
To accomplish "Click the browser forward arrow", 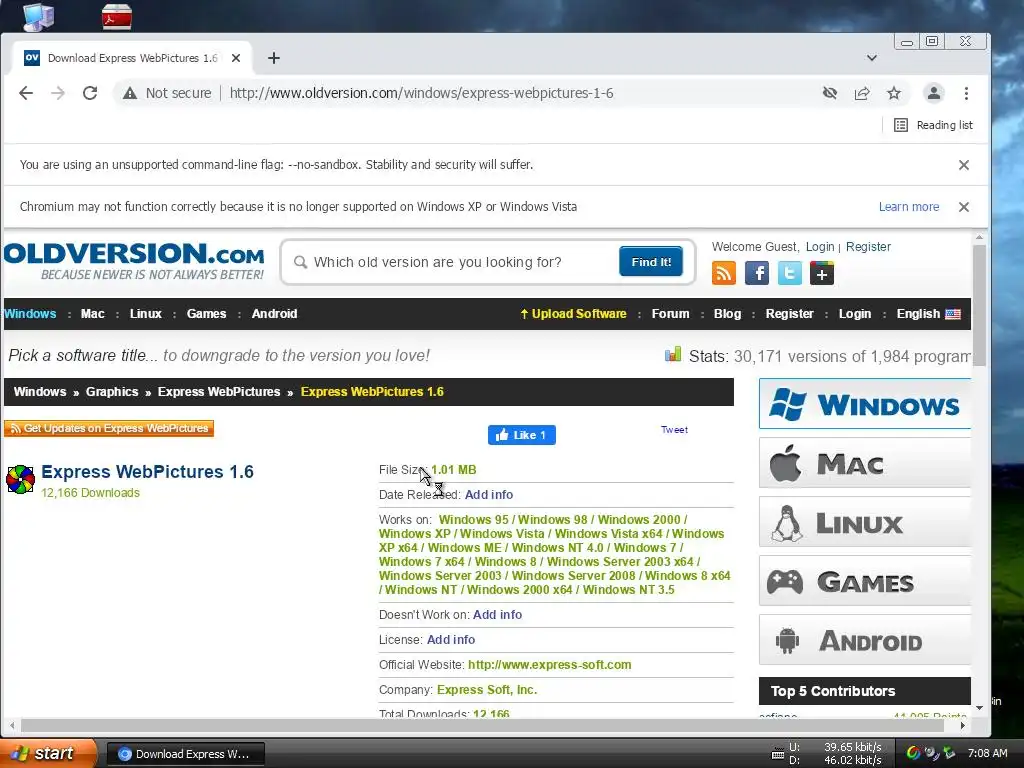I will click(58, 93).
